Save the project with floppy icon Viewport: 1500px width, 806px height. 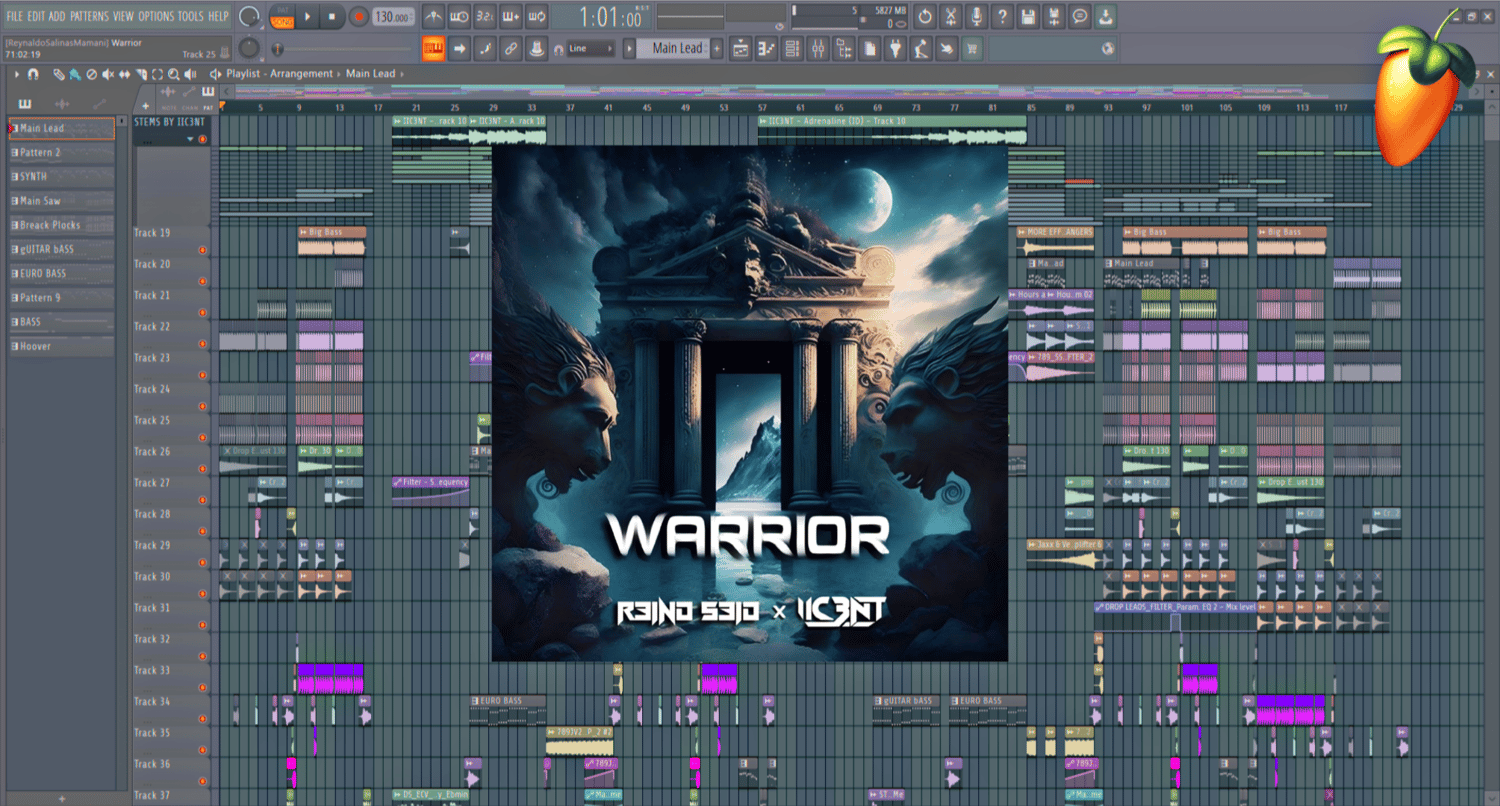[1029, 16]
